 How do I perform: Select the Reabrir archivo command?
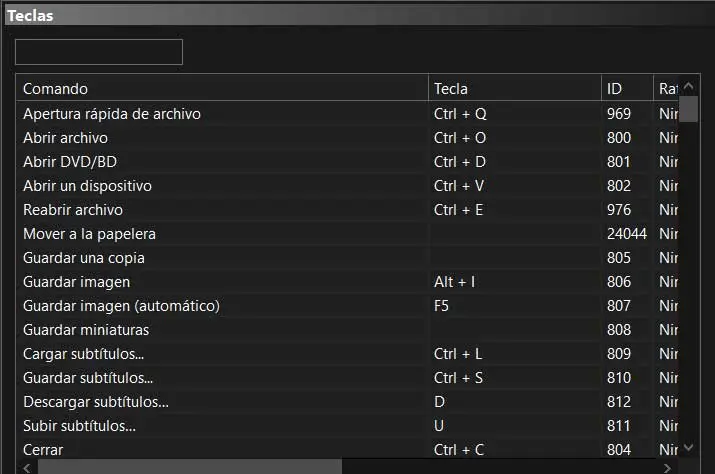73,210
